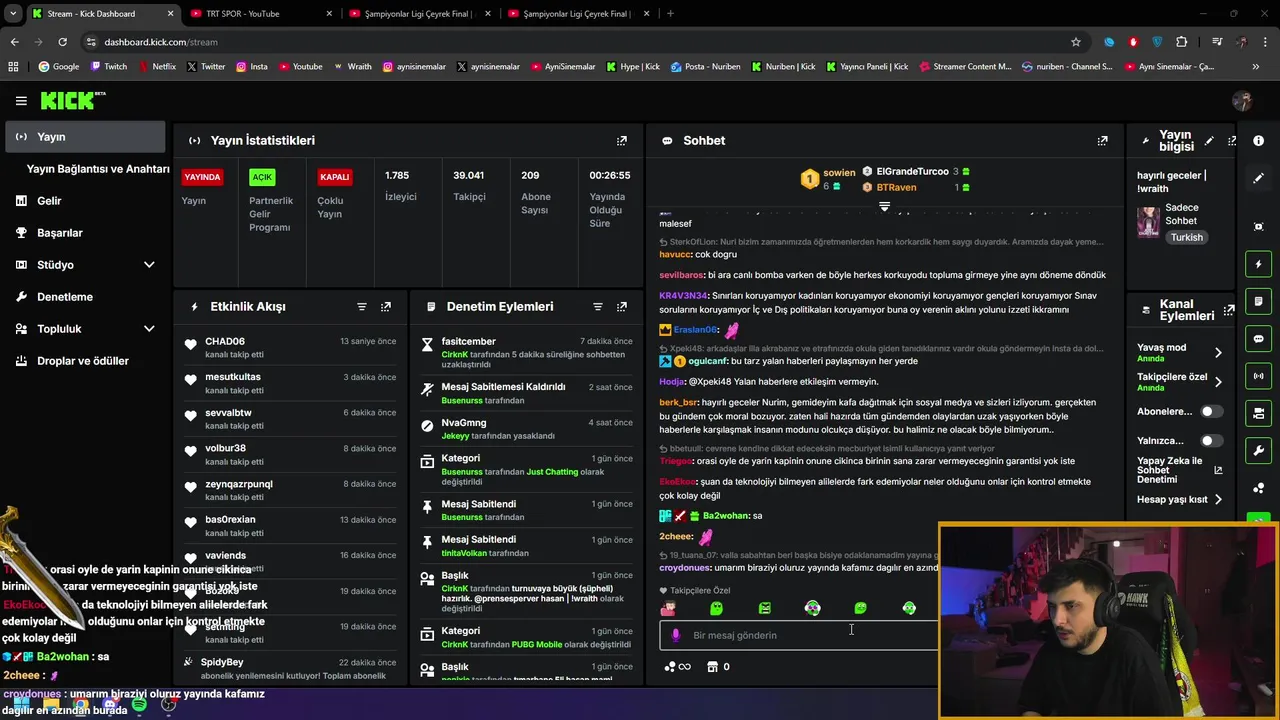This screenshot has width=1280, height=720.
Task: Select the first green blob emote
Action: 716,608
